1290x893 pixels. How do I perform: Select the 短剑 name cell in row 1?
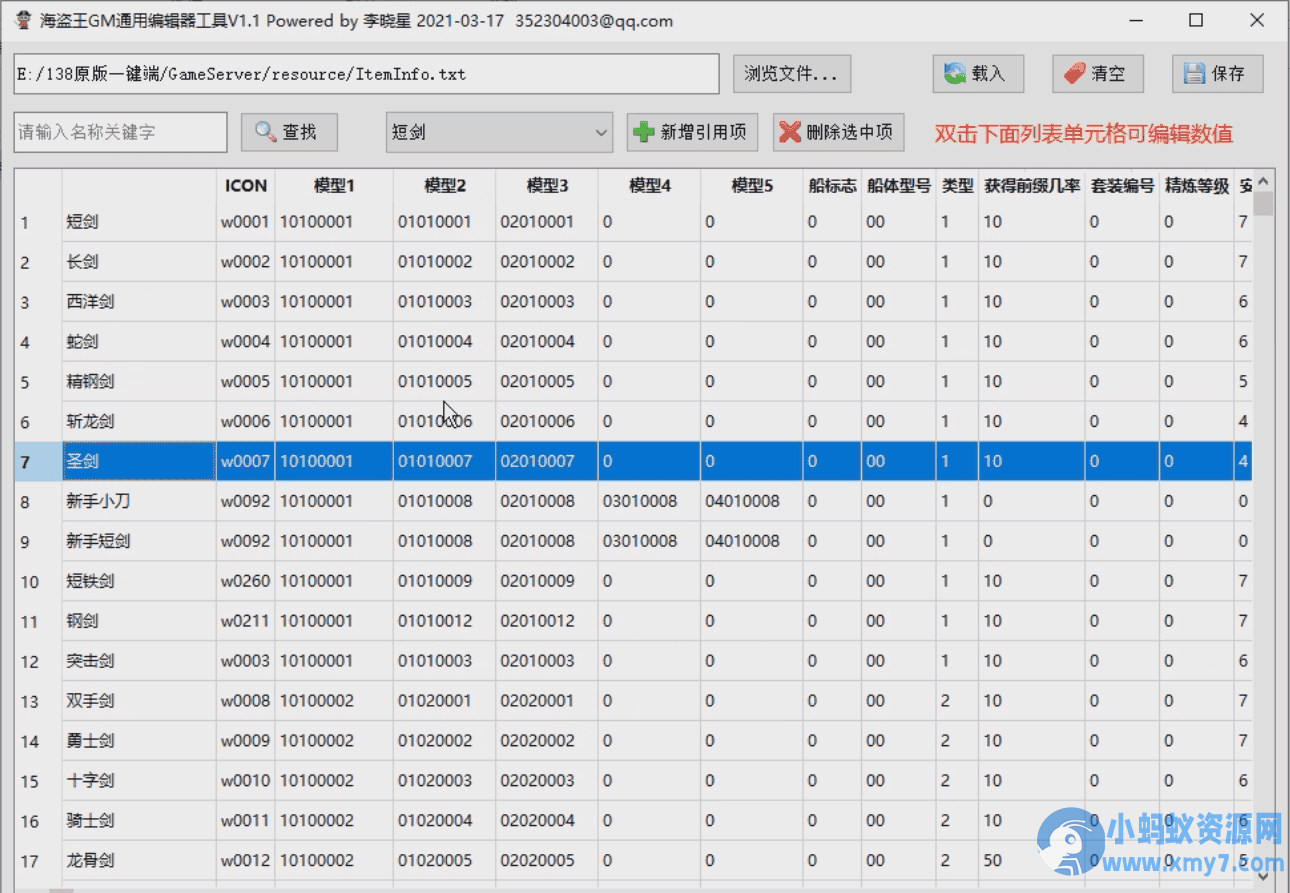[x=139, y=222]
